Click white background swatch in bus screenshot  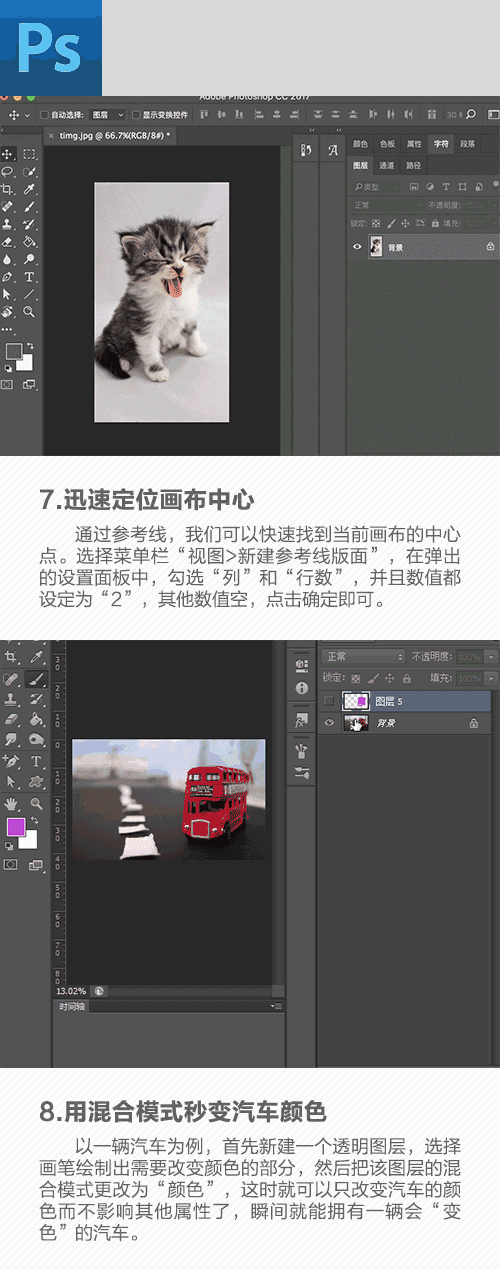click(32, 844)
